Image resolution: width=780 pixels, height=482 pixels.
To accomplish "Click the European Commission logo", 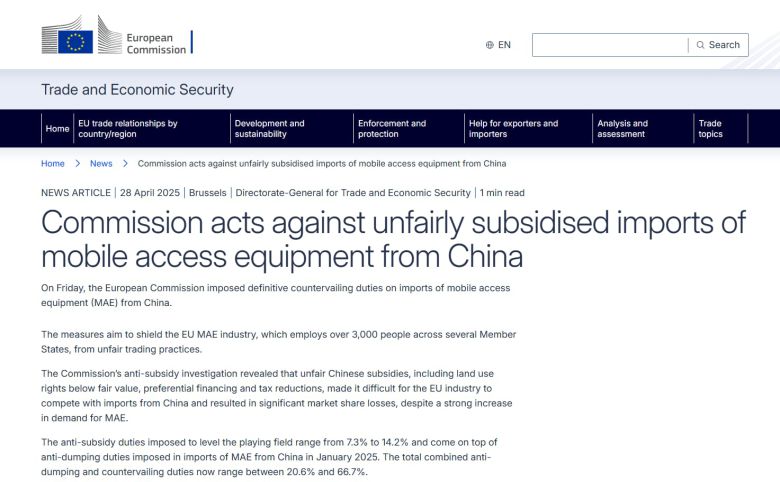I will pos(115,37).
